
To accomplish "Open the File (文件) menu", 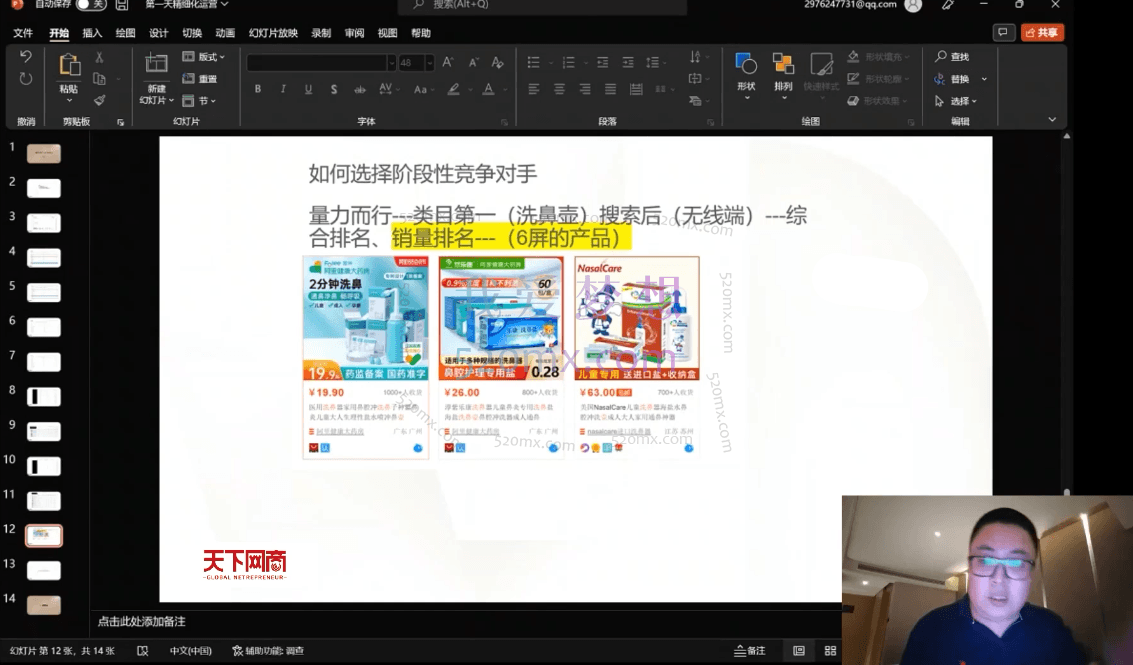I will [23, 33].
